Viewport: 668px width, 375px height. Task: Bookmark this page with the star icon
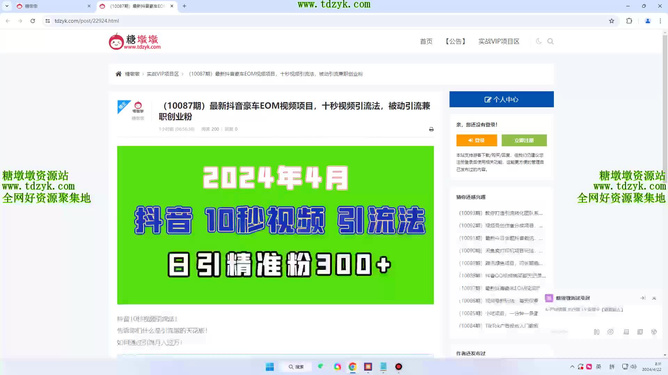(x=612, y=20)
